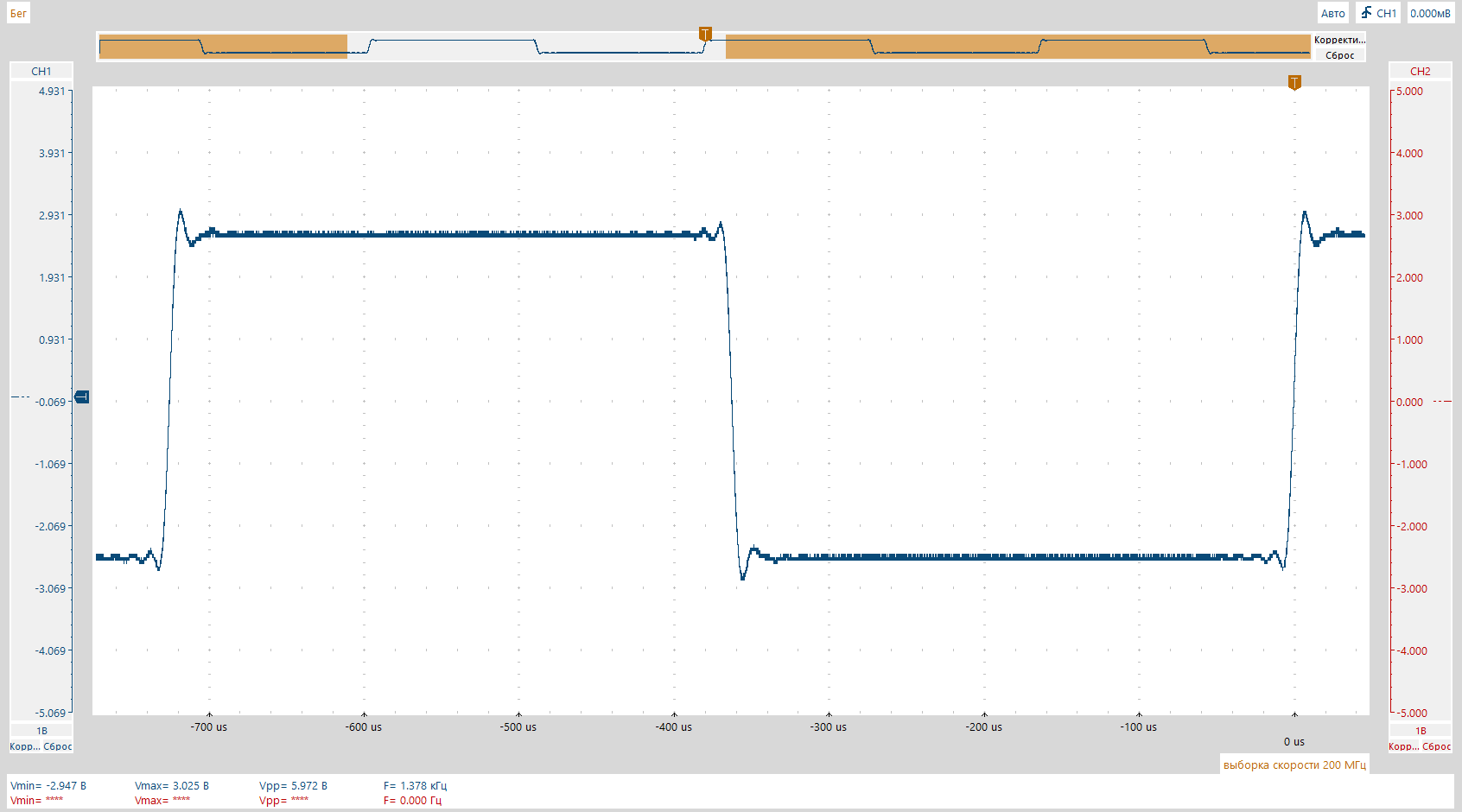The height and width of the screenshot is (812, 1462).
Task: Click the orange T trigger marker above graph
Action: (x=1294, y=82)
